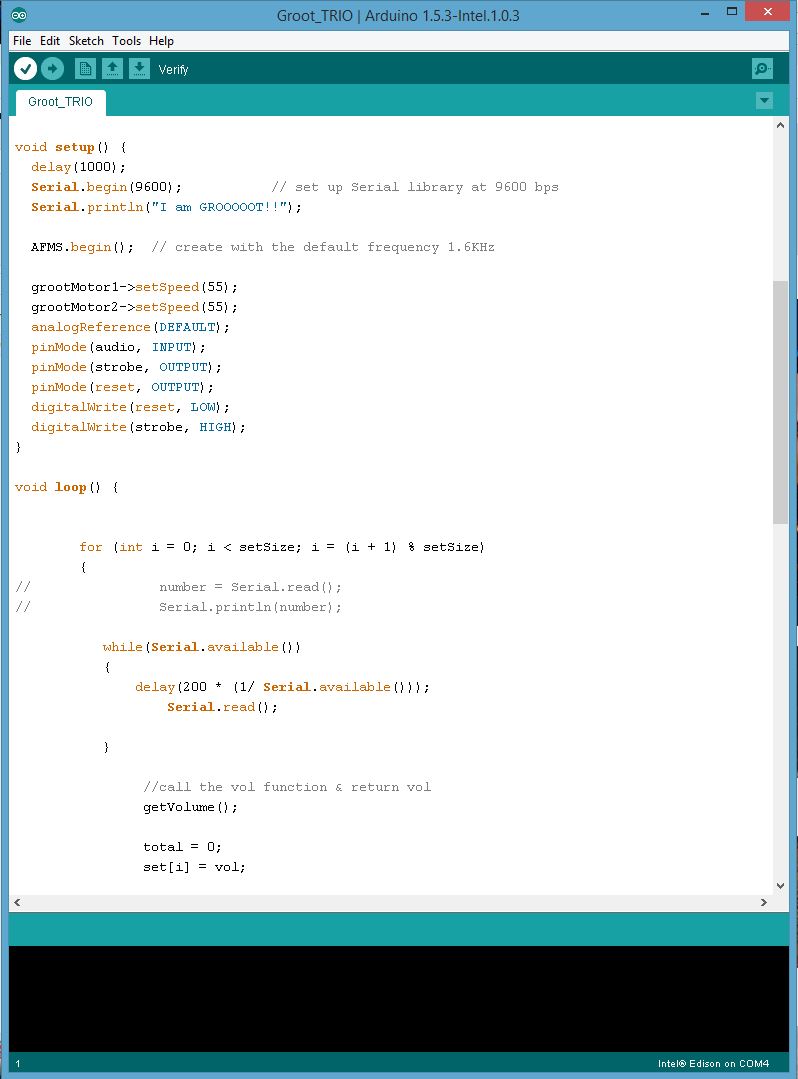The image size is (798, 1079).
Task: Click the Verify checkmark button
Action: click(x=25, y=69)
